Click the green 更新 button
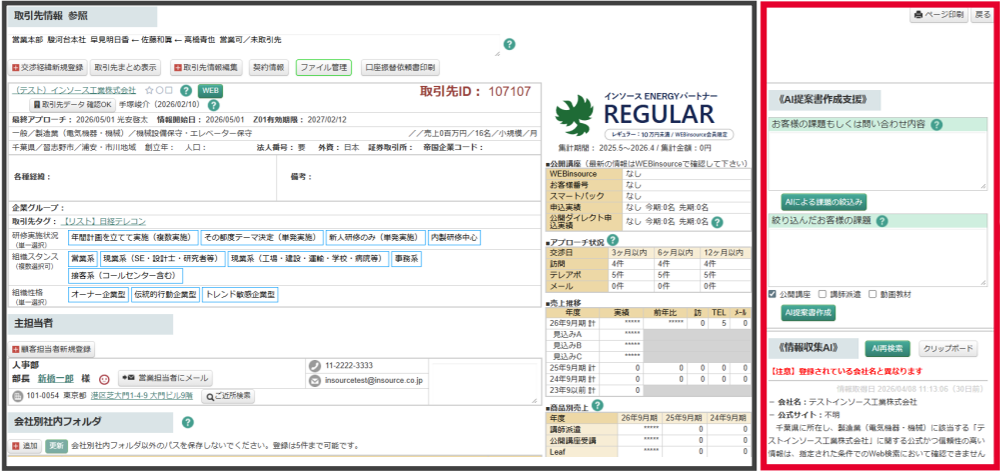This screenshot has height=472, width=1000. (x=56, y=446)
